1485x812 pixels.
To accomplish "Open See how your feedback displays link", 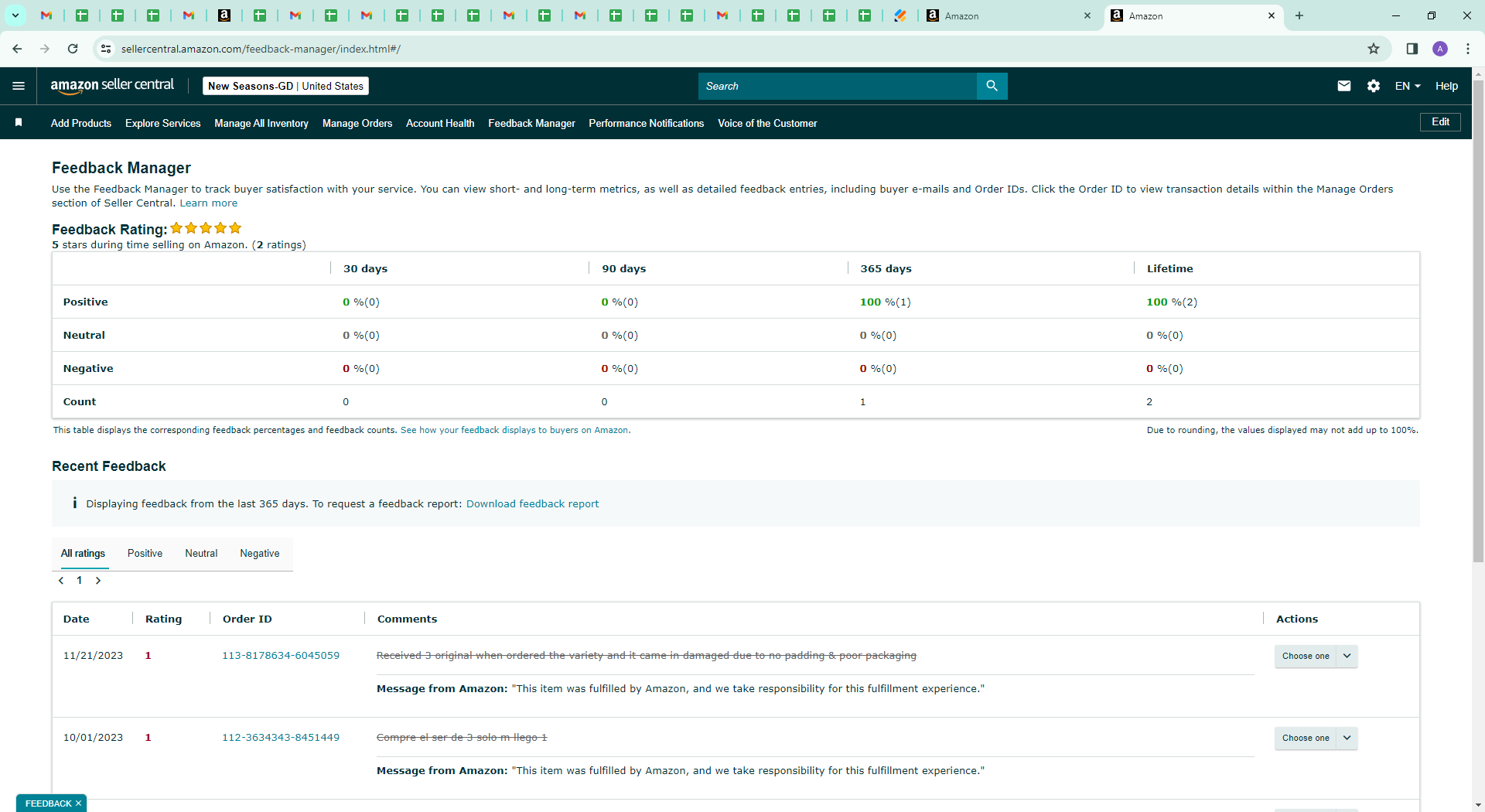I will tap(515, 430).
